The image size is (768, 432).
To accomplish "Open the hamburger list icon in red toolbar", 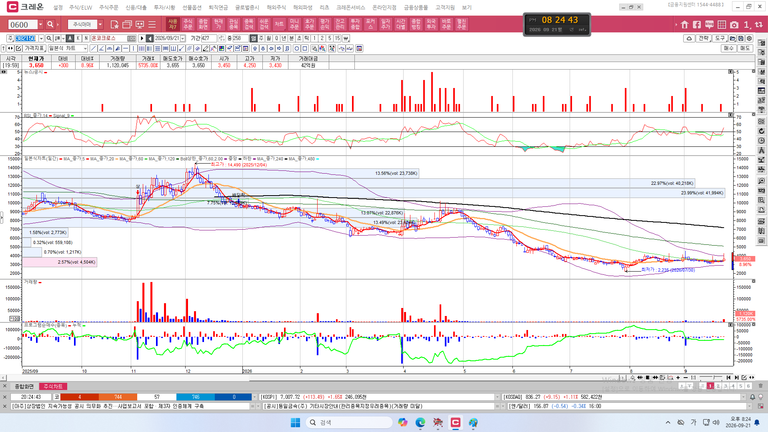I will (152, 24).
